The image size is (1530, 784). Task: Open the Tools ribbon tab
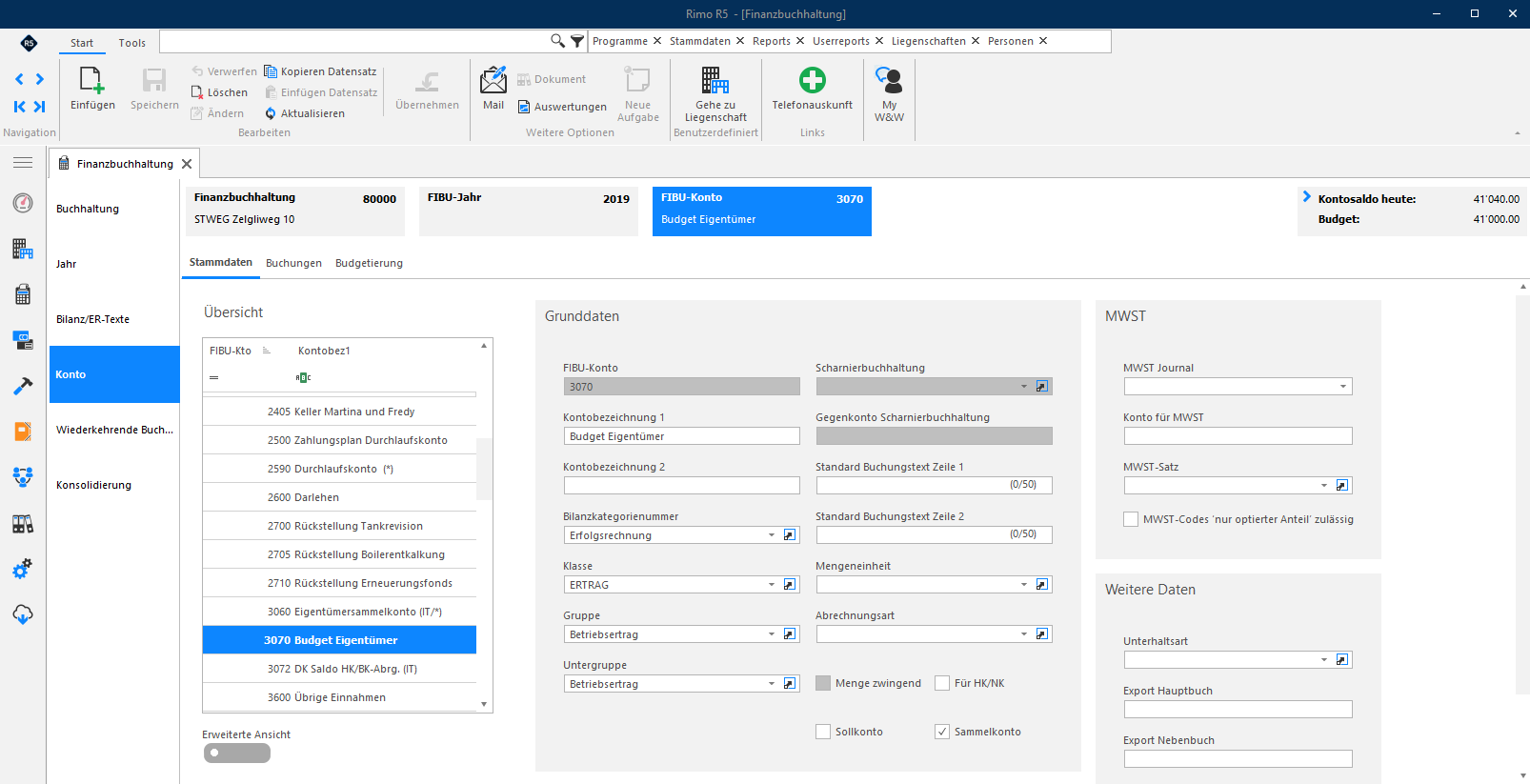click(132, 43)
